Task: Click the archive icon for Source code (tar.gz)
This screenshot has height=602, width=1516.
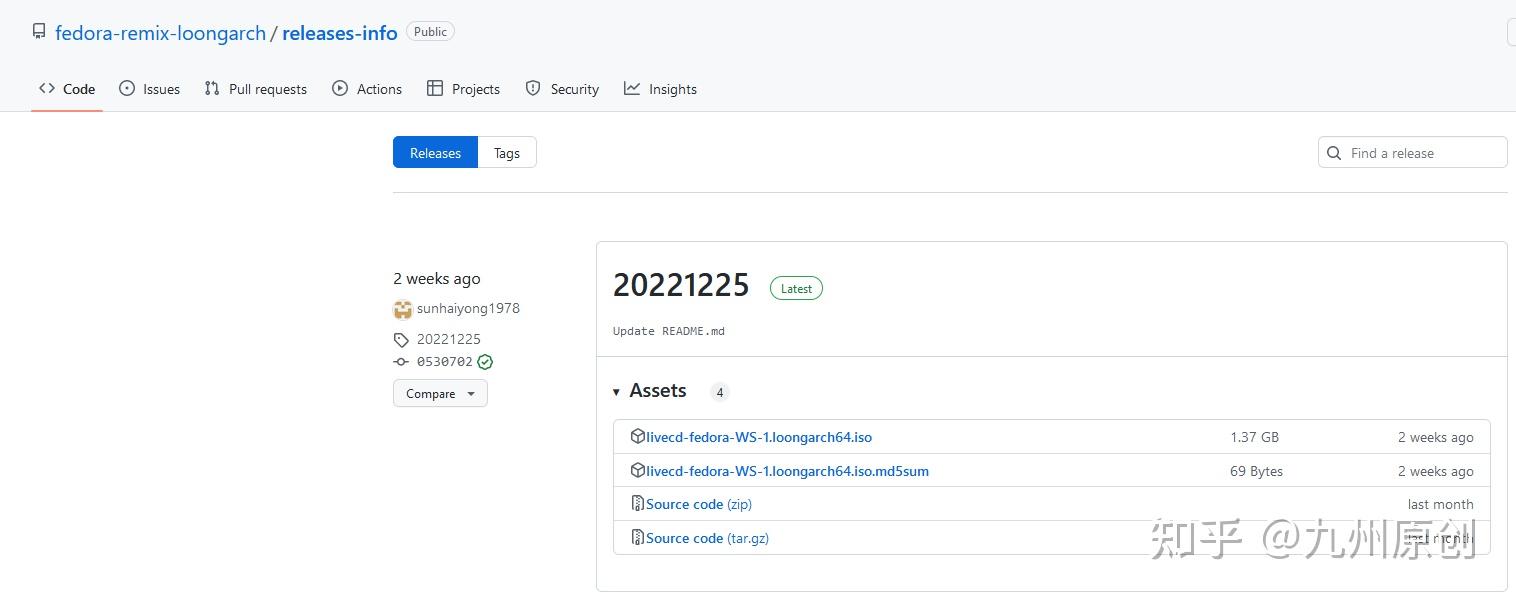Action: point(637,538)
